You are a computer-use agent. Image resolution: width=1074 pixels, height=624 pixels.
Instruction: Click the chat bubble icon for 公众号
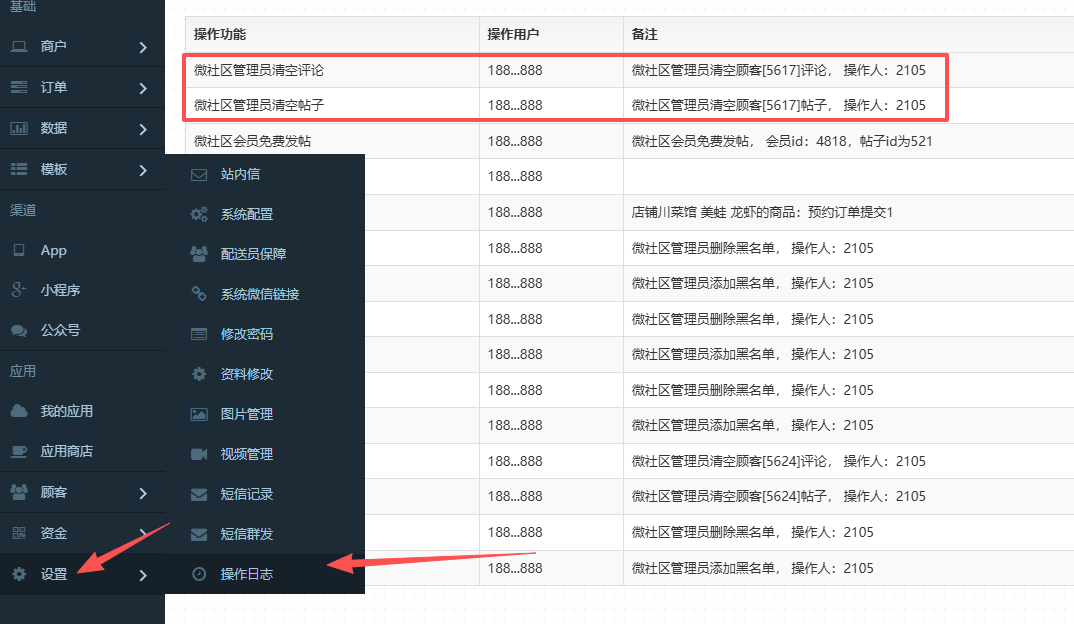point(19,330)
